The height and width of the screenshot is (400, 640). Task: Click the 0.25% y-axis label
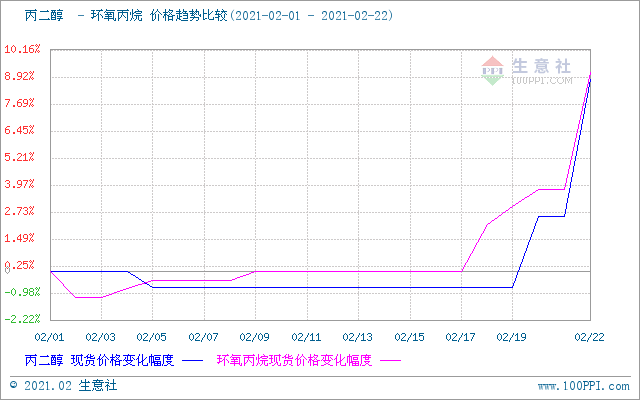pyautogui.click(x=20, y=265)
